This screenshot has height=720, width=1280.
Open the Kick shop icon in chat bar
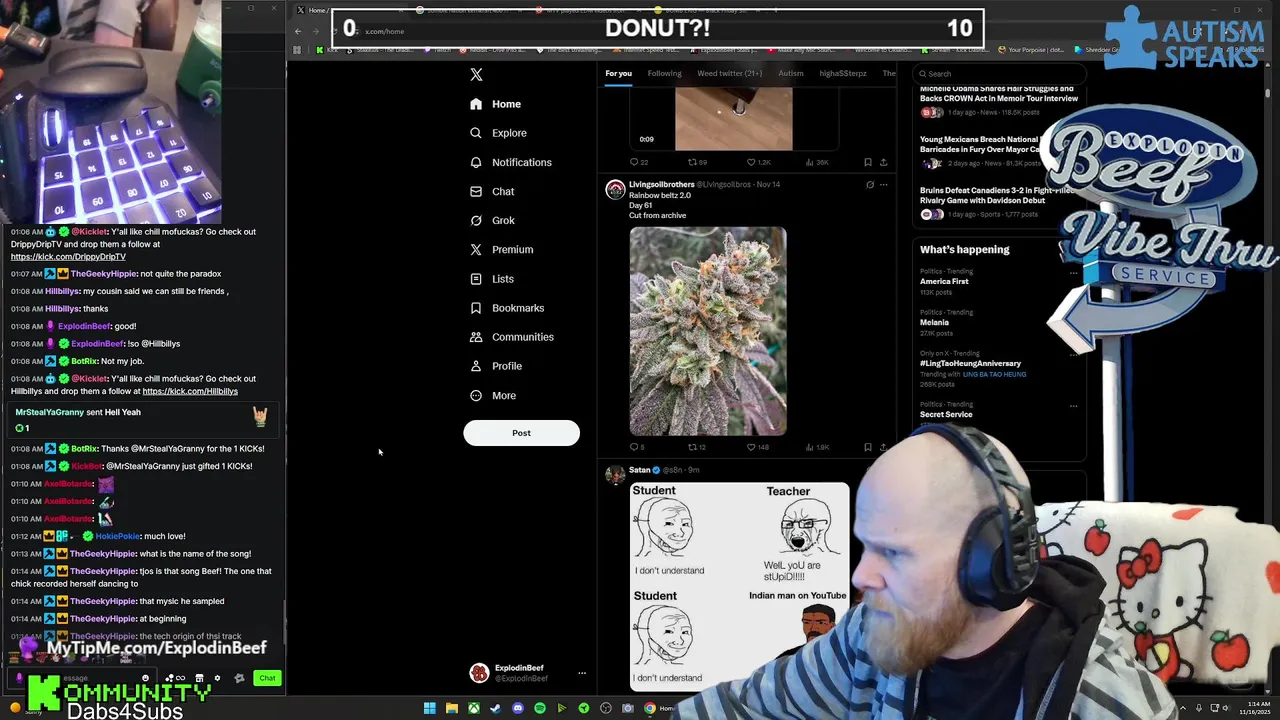point(198,678)
